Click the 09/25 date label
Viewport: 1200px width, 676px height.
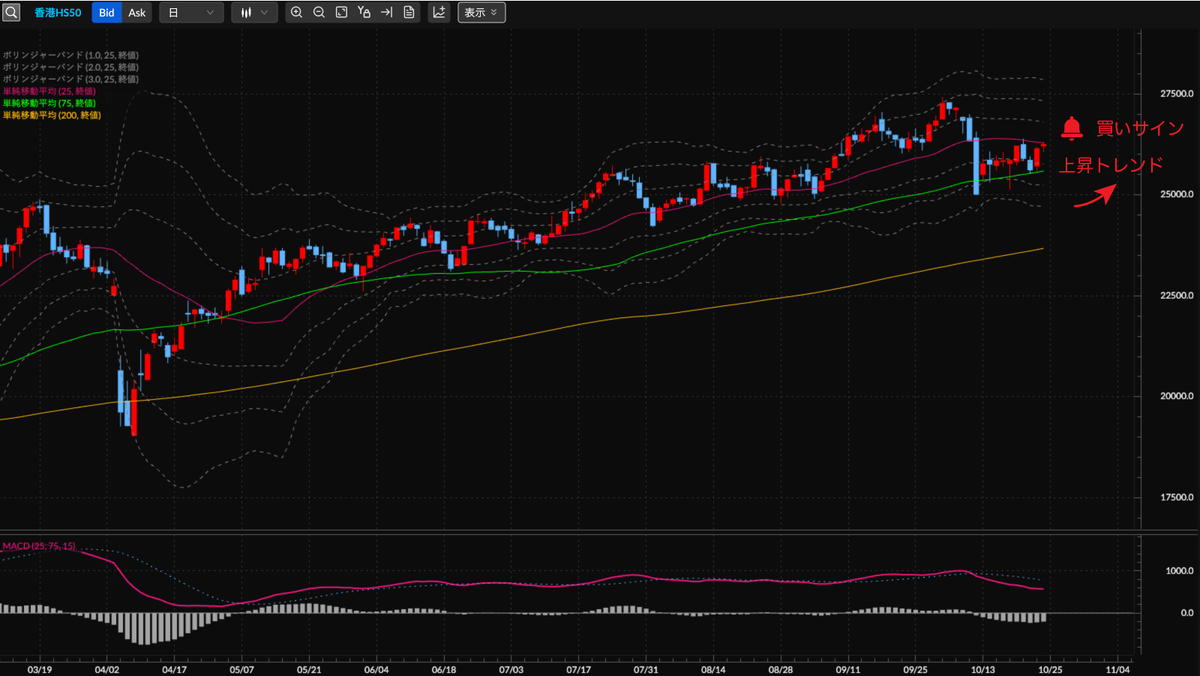click(x=916, y=669)
